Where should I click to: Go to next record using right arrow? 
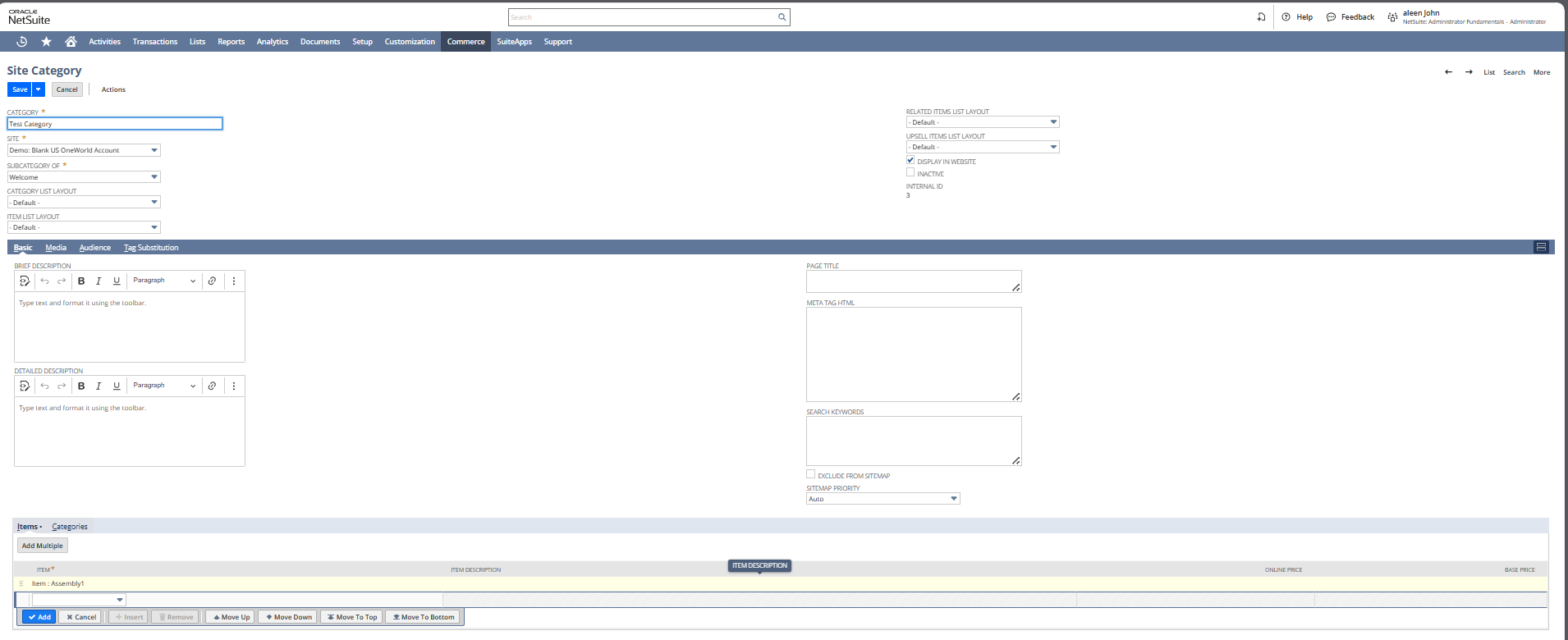1469,72
